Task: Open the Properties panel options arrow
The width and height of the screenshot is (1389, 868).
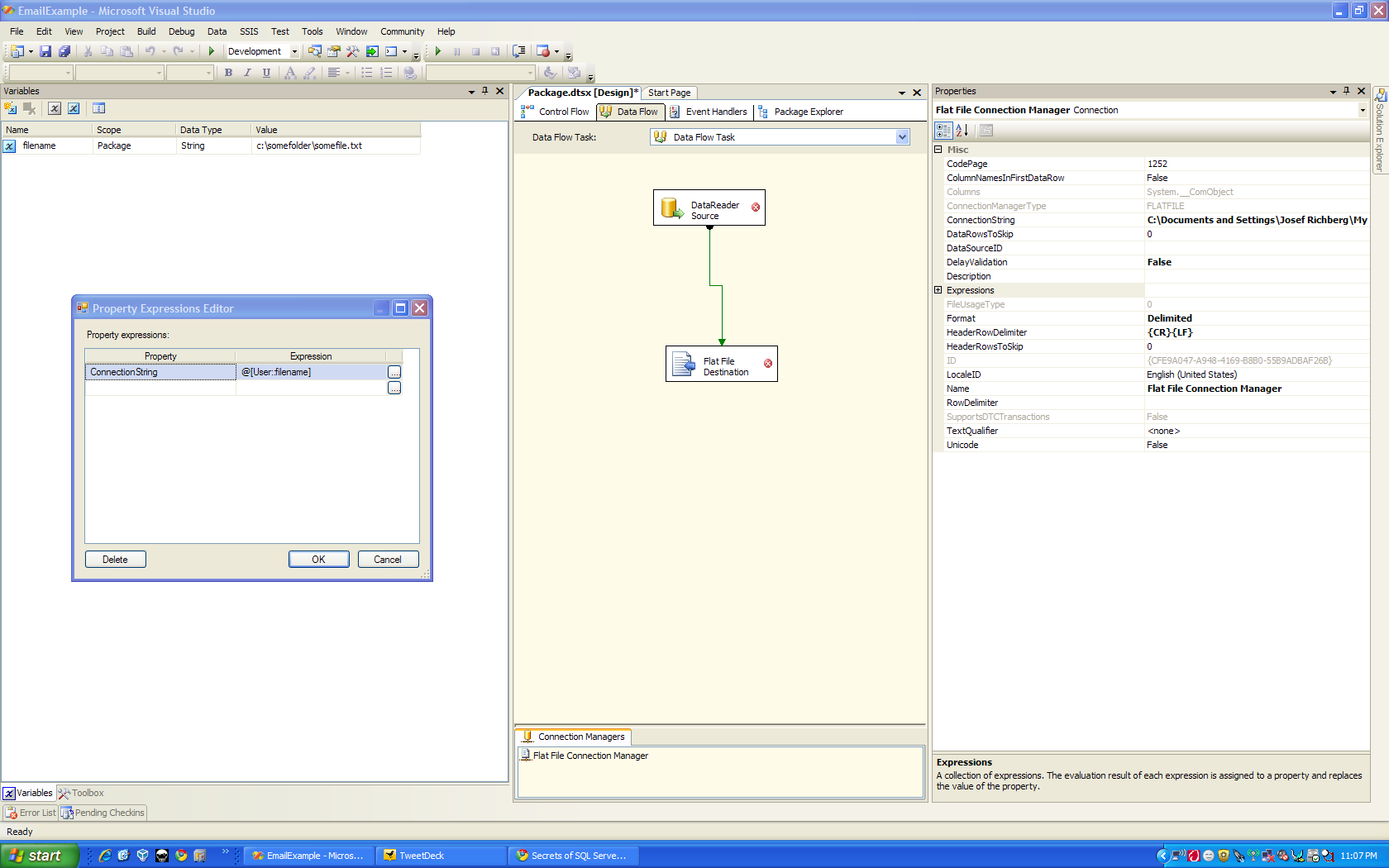Action: pyautogui.click(x=1333, y=92)
